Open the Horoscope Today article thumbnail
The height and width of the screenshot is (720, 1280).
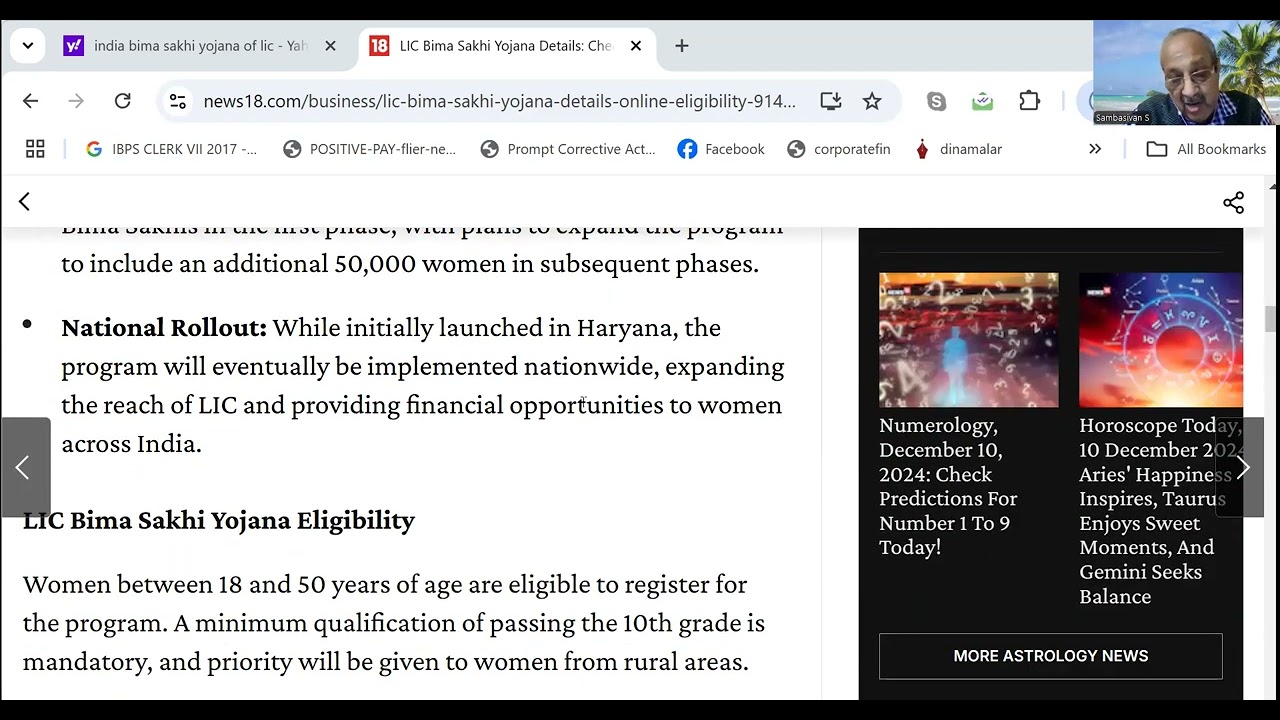coord(1160,340)
